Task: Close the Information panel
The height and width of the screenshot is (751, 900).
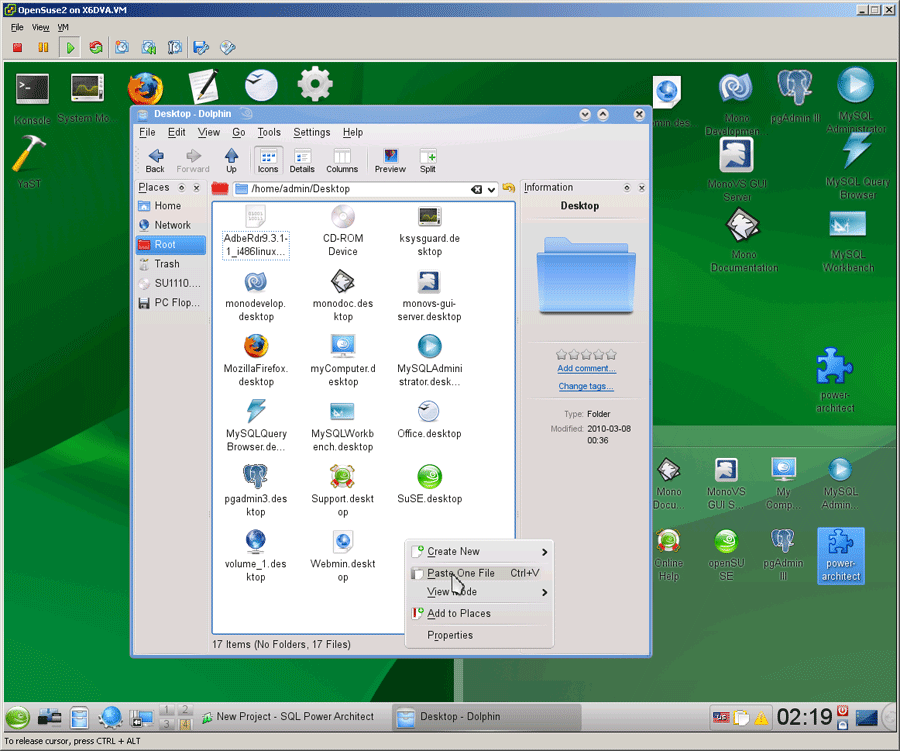Action: (642, 188)
